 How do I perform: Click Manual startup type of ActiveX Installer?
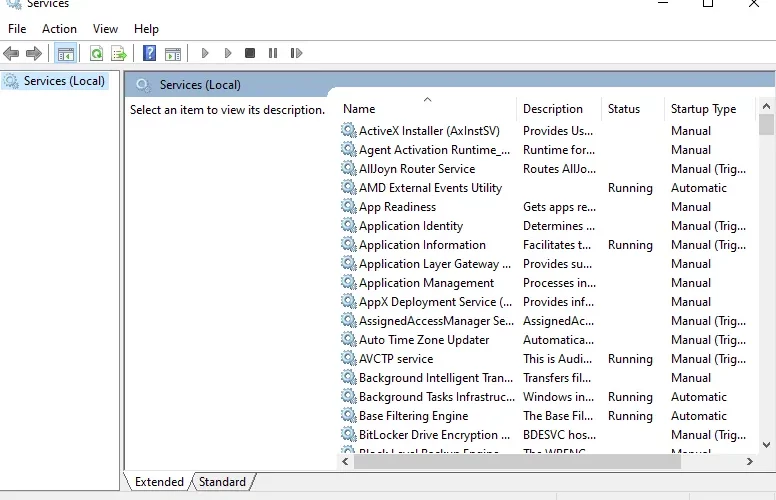pyautogui.click(x=691, y=131)
